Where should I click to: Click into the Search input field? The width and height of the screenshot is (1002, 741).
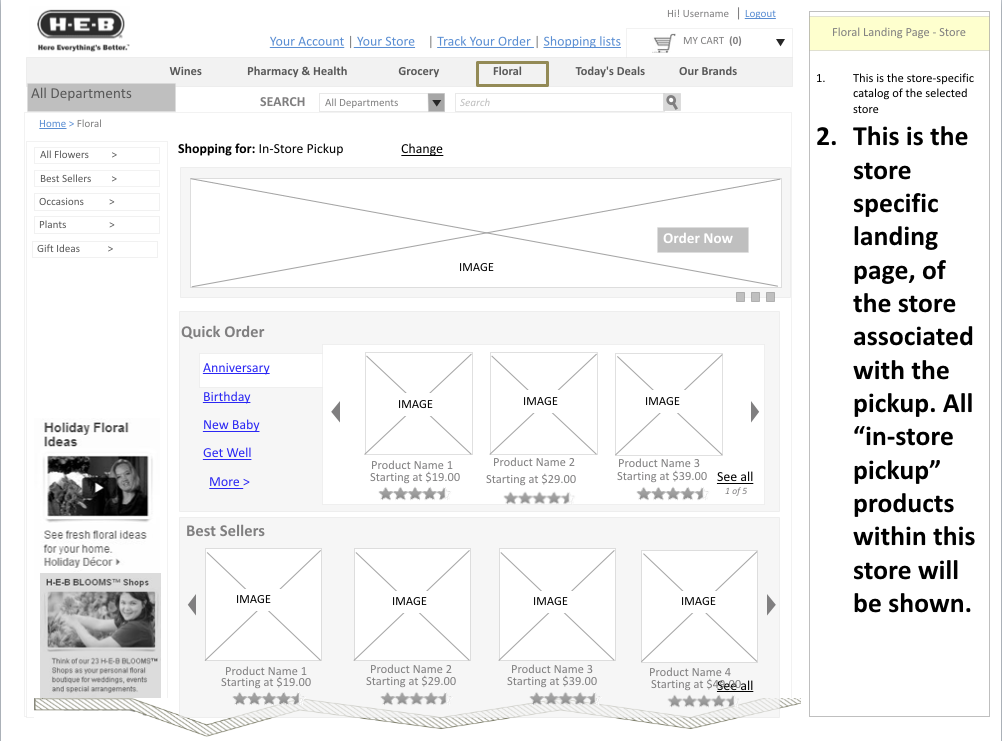click(560, 102)
